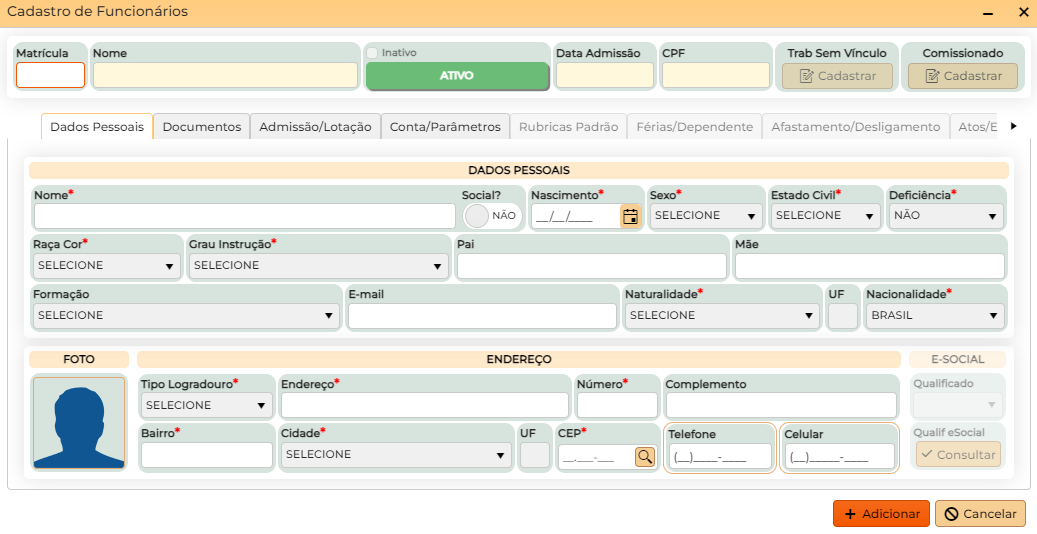The image size is (1037, 534).
Task: Click the CEP search magnifier icon
Action: (x=645, y=456)
